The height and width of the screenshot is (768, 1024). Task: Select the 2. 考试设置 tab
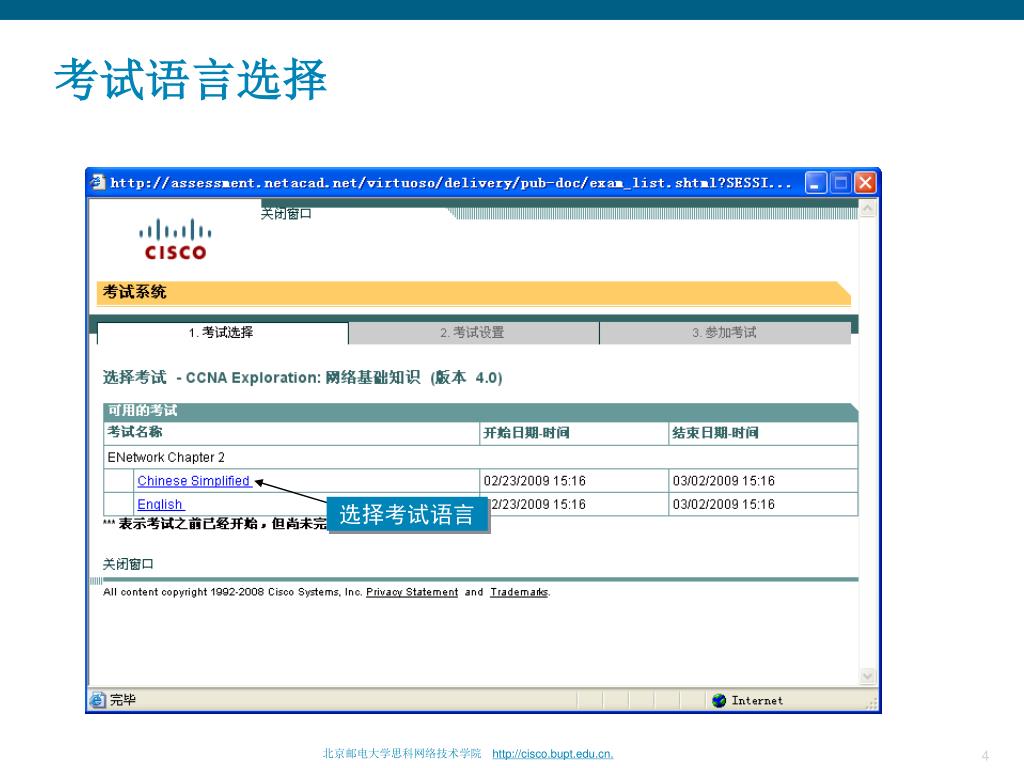click(x=473, y=332)
